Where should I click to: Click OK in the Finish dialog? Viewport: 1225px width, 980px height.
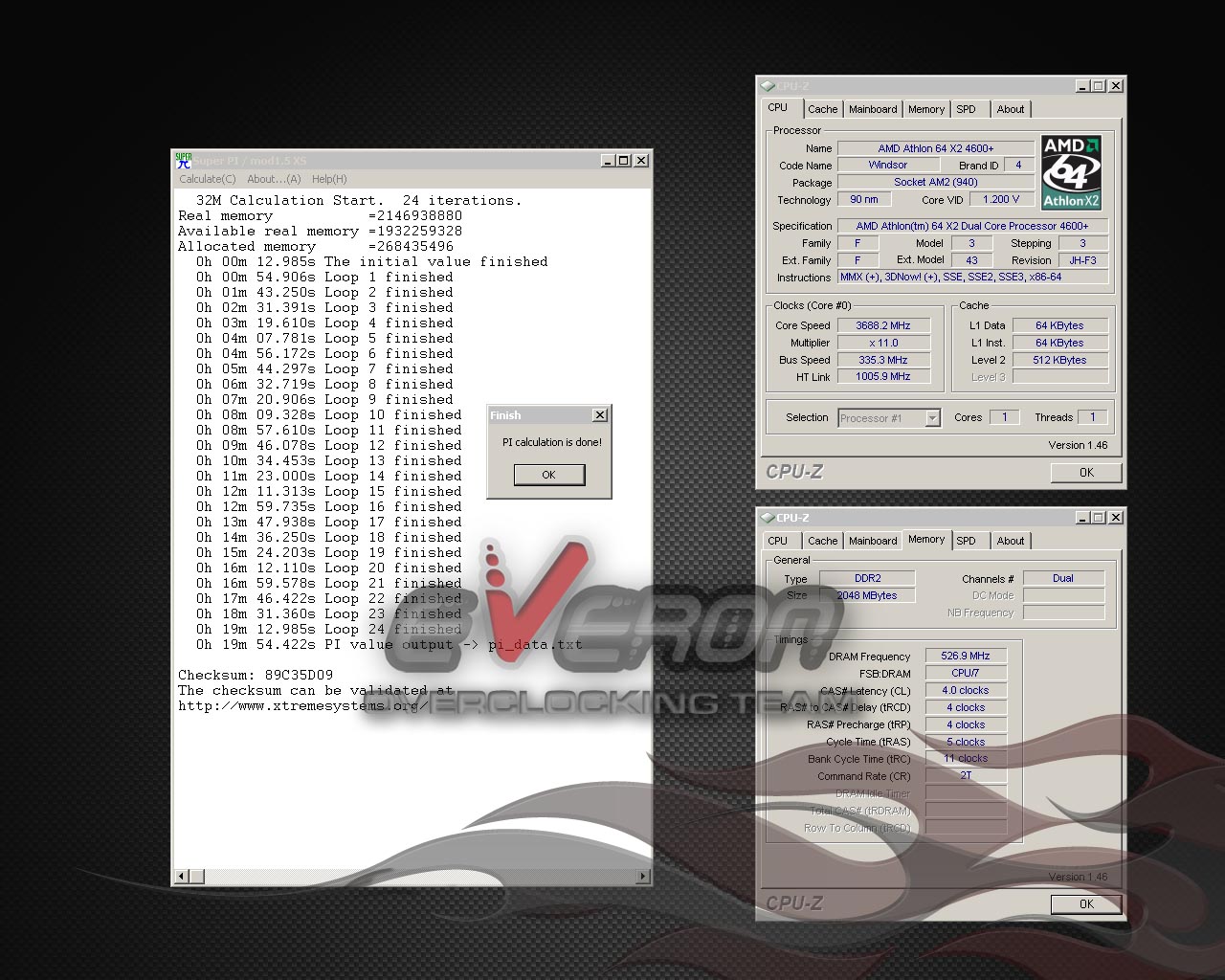pyautogui.click(x=548, y=475)
